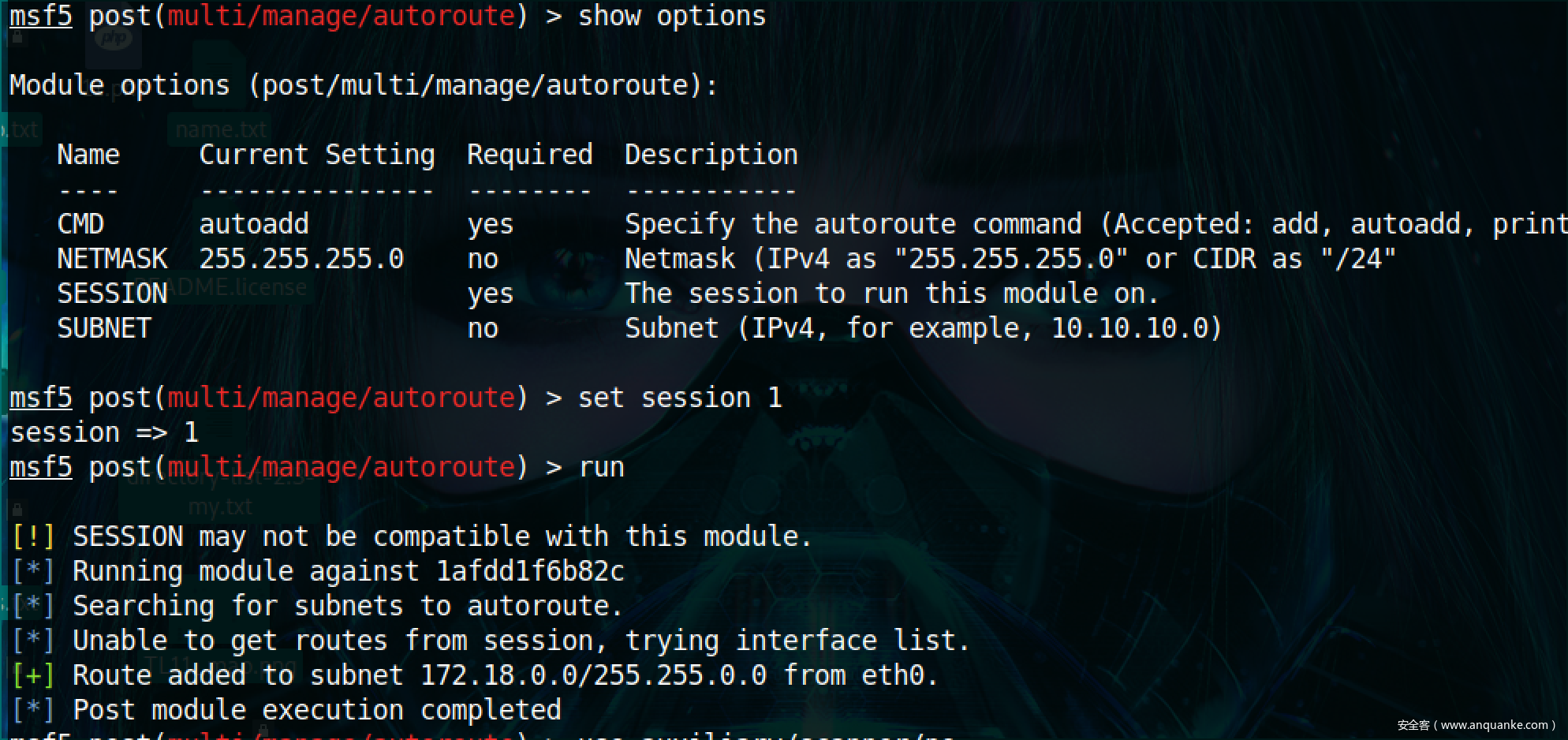The image size is (1568, 740).
Task: Click the 'set session 1' command text
Action: 680,398
